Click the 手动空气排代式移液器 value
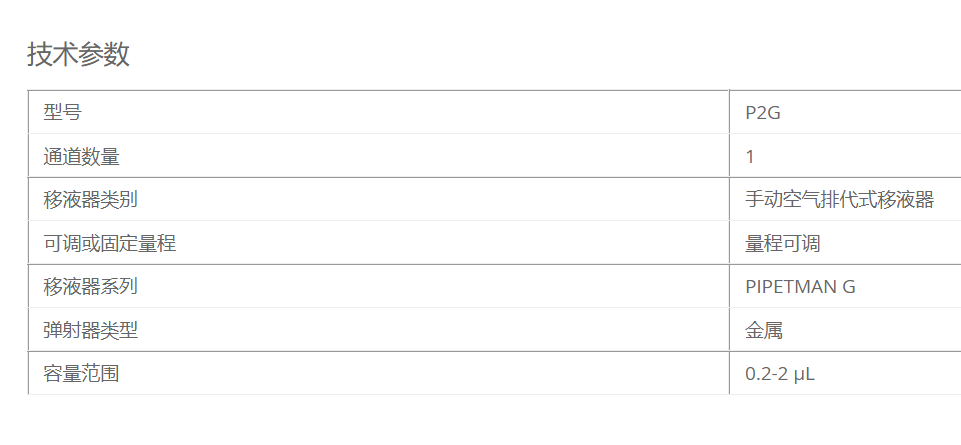Screen dimensions: 961x445 pos(839,200)
